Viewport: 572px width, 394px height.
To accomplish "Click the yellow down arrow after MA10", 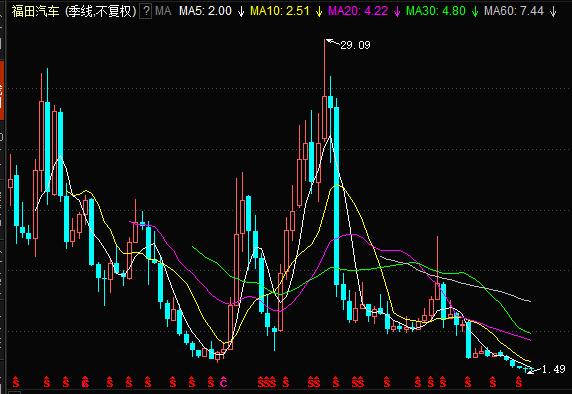I will [319, 12].
